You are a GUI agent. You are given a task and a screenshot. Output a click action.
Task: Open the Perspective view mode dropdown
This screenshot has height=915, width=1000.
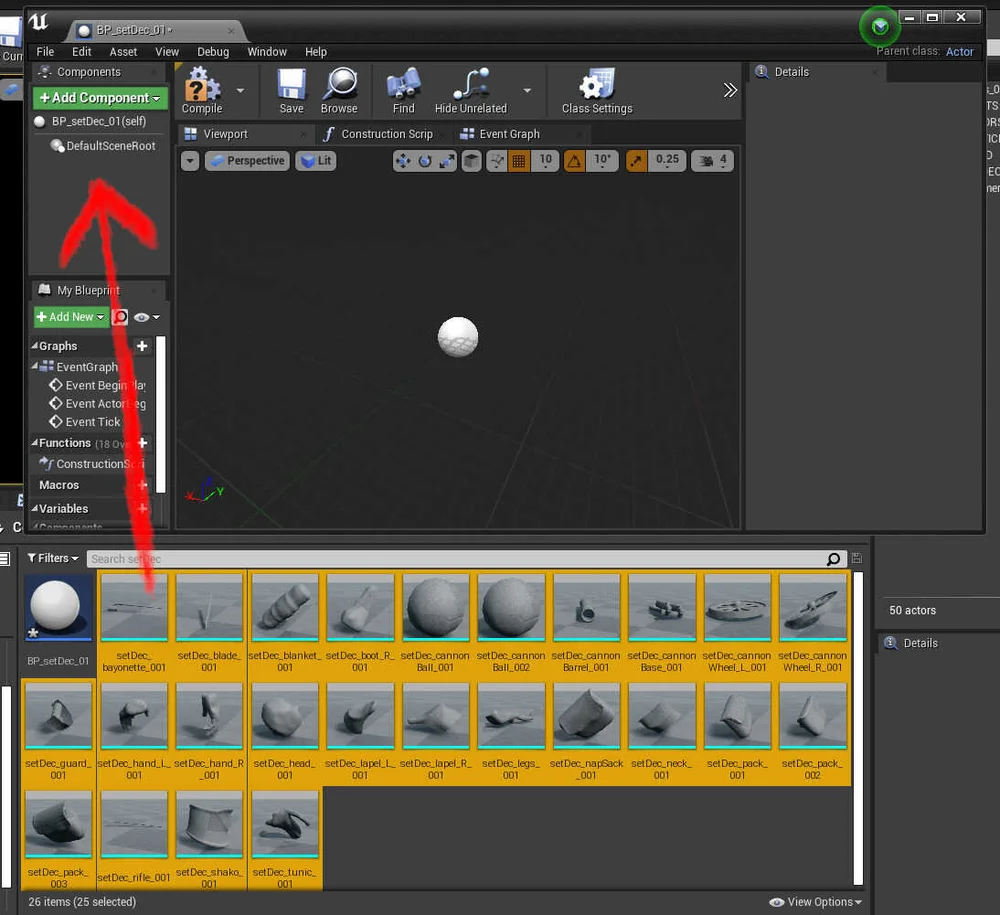click(247, 161)
